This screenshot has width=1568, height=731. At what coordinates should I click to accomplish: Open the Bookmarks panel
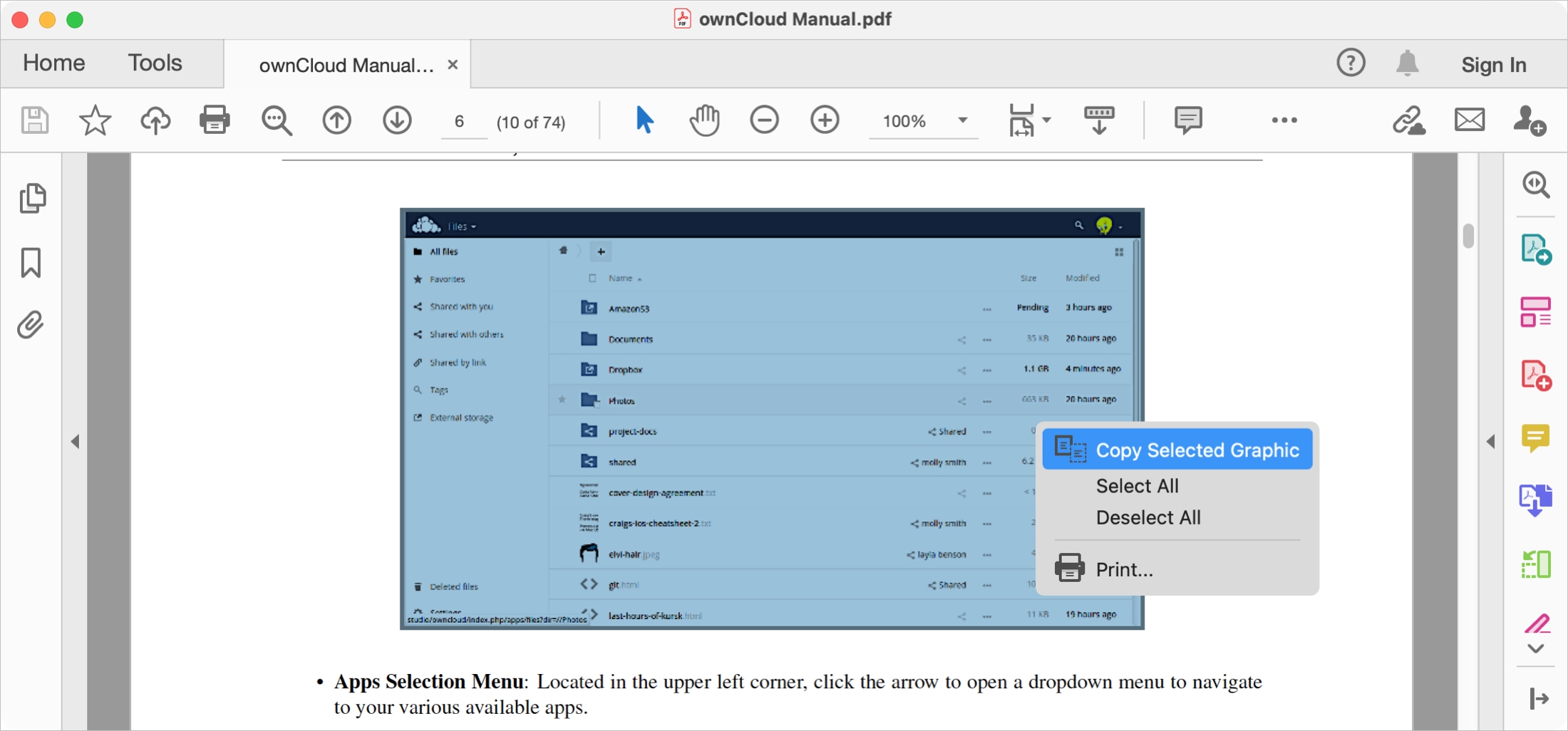[31, 263]
